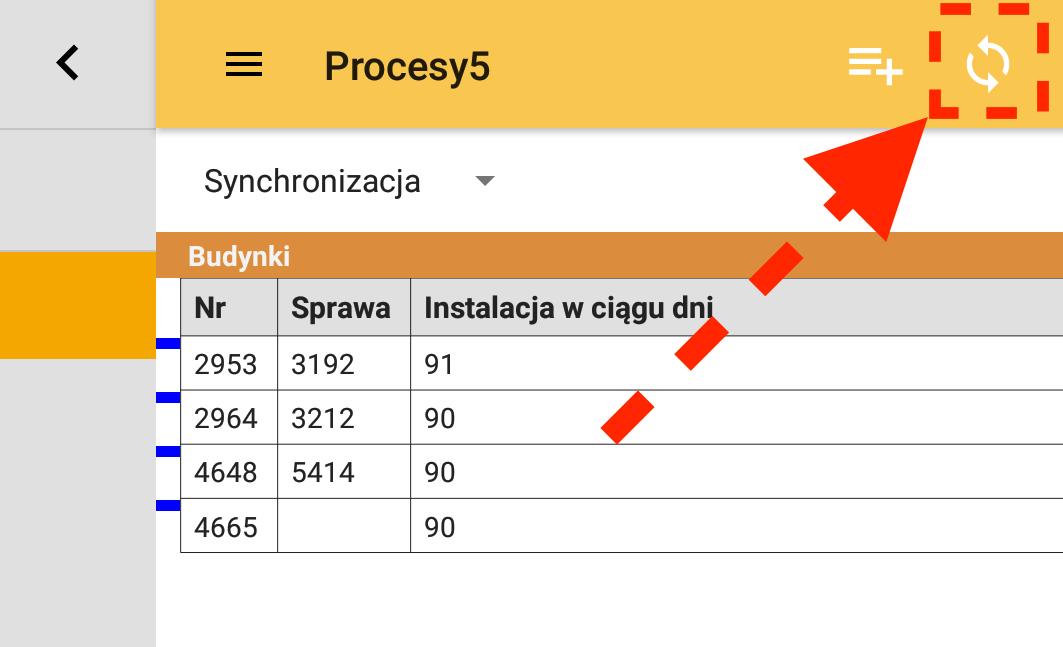
Task: Open building row 4665
Action: 226,526
